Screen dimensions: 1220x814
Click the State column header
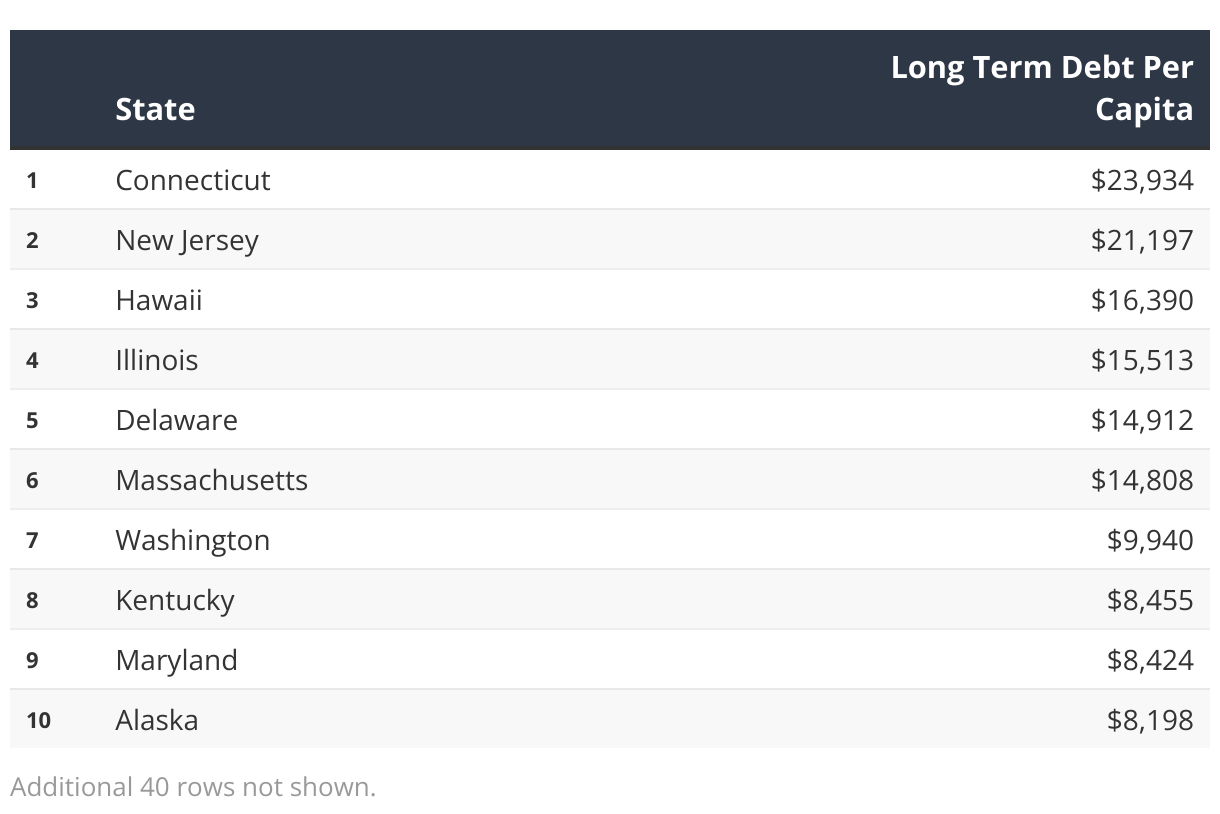click(155, 109)
